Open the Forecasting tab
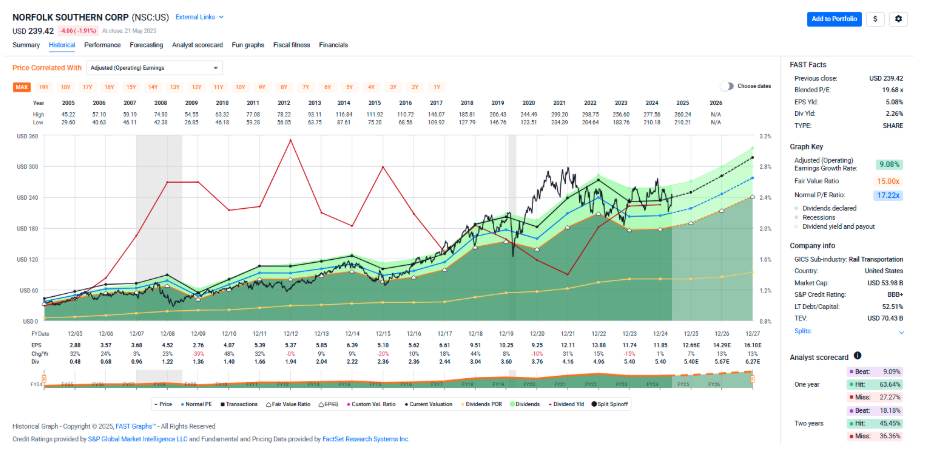Image resolution: width=928 pixels, height=469 pixels. pos(146,45)
